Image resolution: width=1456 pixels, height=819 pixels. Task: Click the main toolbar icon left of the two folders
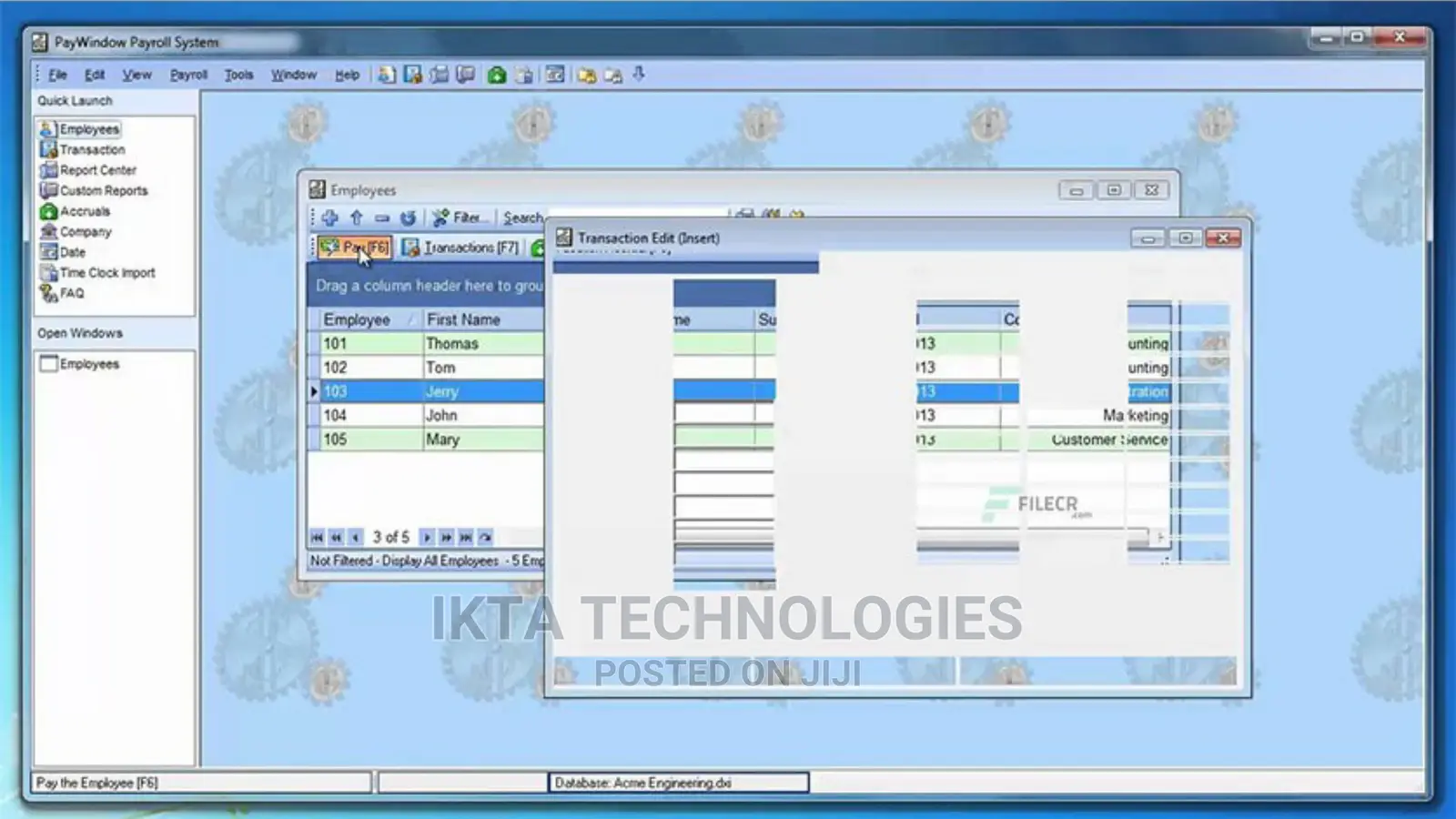click(555, 75)
